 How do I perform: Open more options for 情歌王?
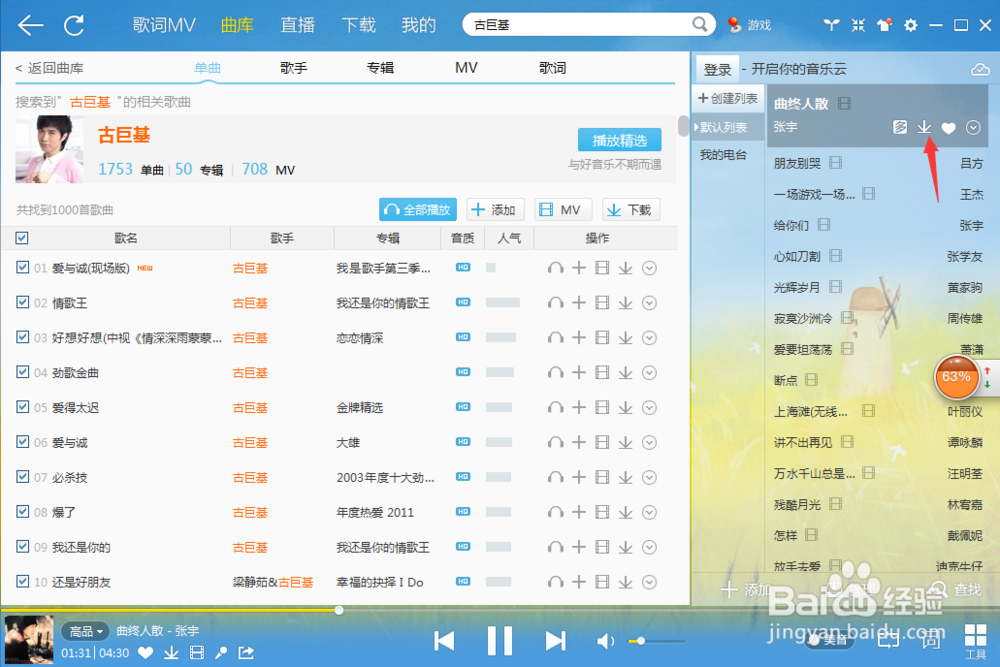[x=649, y=302]
